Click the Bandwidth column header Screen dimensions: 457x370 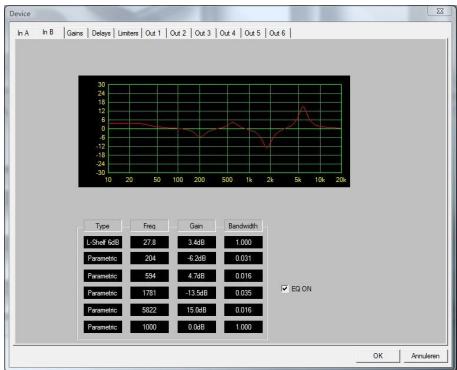243,226
